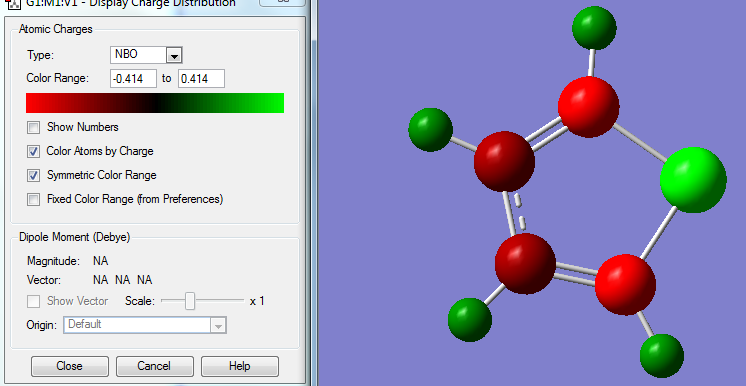Click the dipole vector Scale slider handle
Screen dimensions: 746x386
click(x=190, y=301)
